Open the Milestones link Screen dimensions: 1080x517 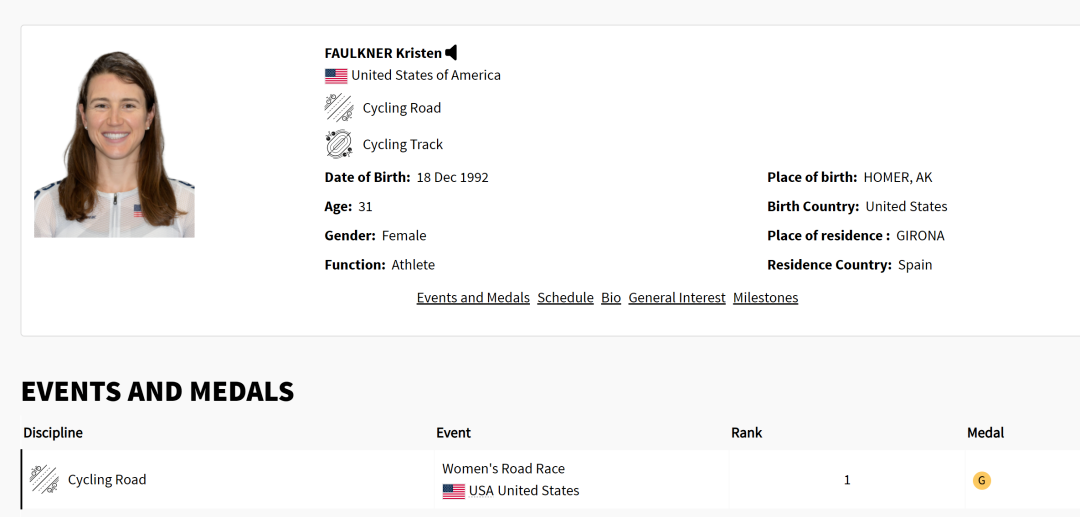[x=765, y=297]
